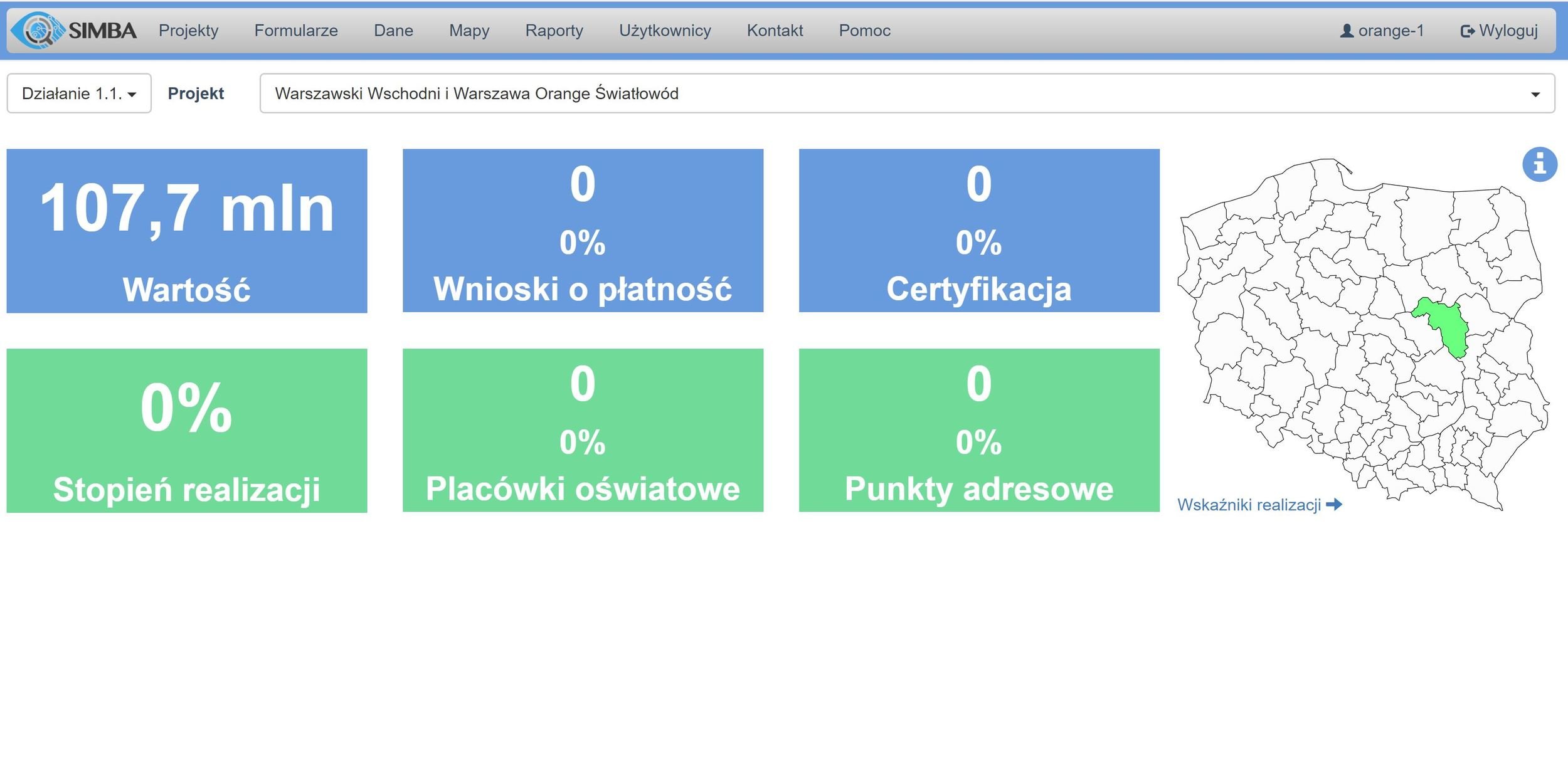Click the project dropdown caret arrow
This screenshot has height=778, width=1568.
1535,94
